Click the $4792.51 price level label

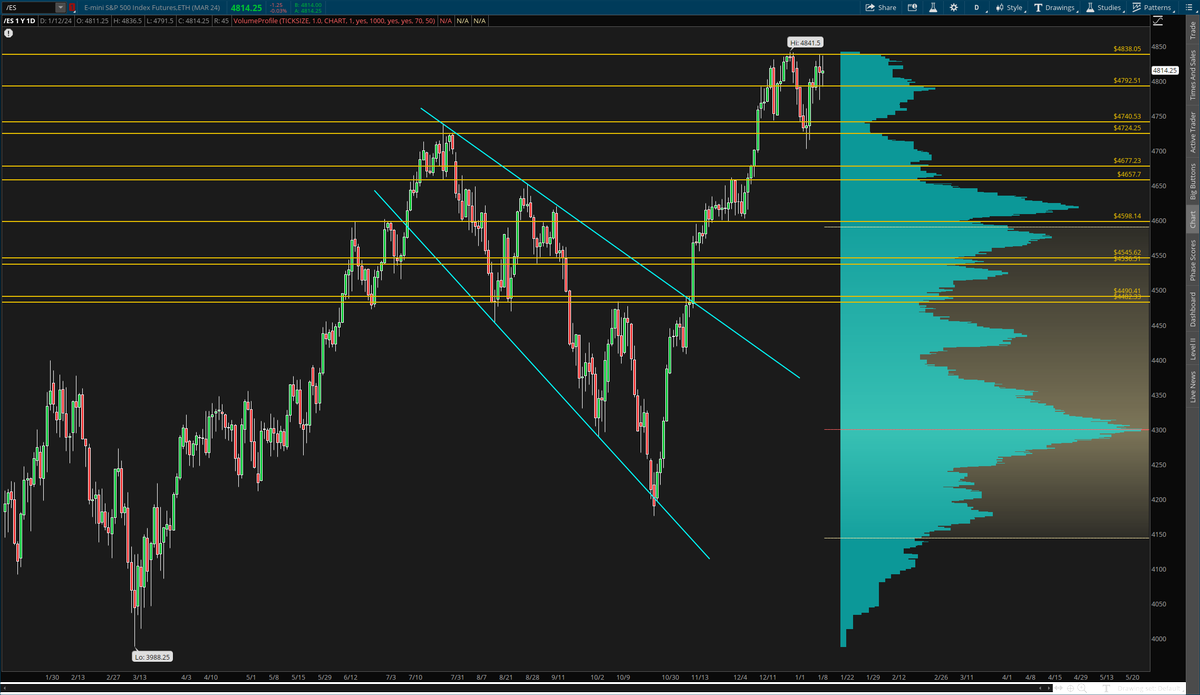(x=1127, y=80)
